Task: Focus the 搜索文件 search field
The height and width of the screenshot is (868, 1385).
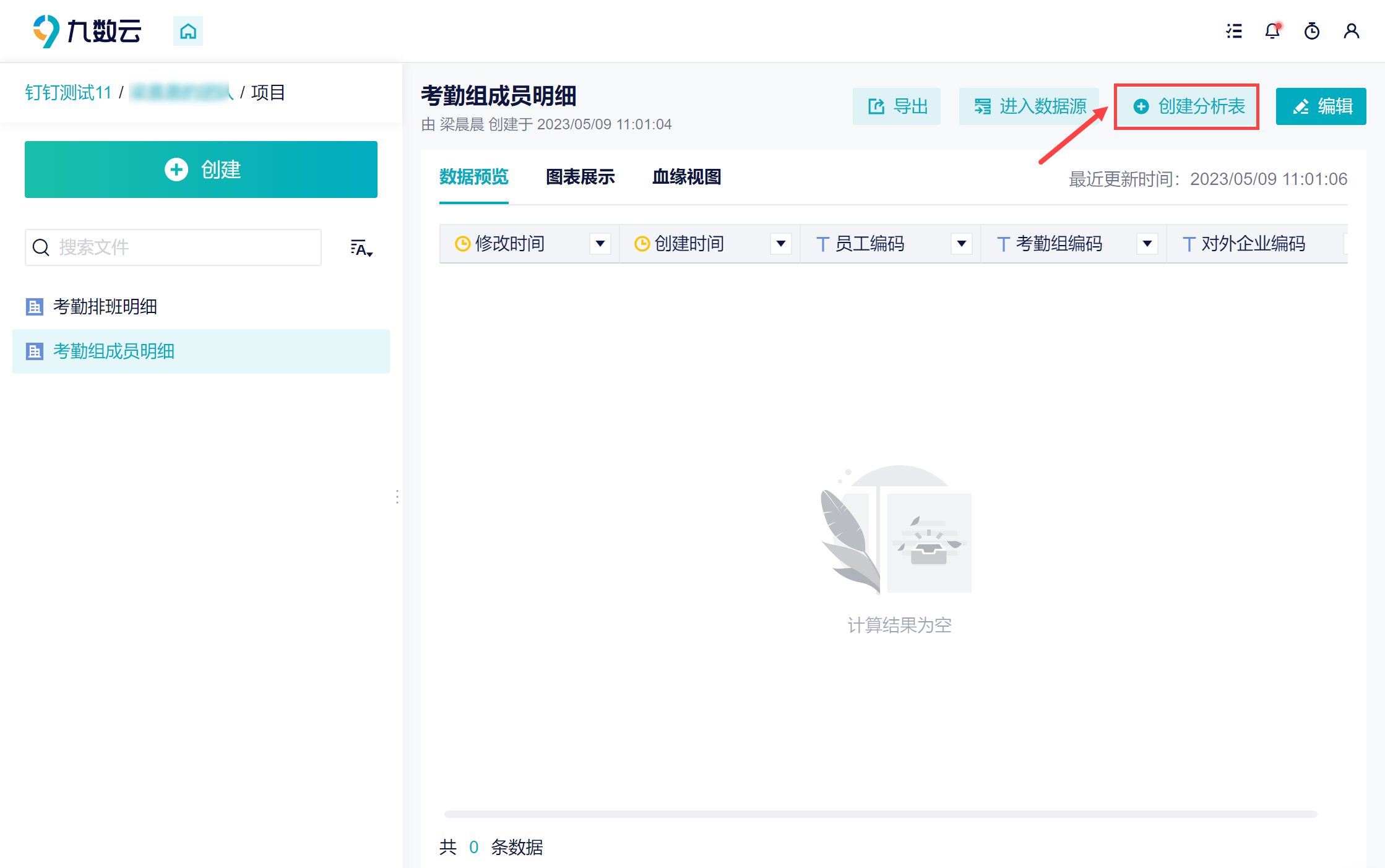Action: pyautogui.click(x=173, y=247)
